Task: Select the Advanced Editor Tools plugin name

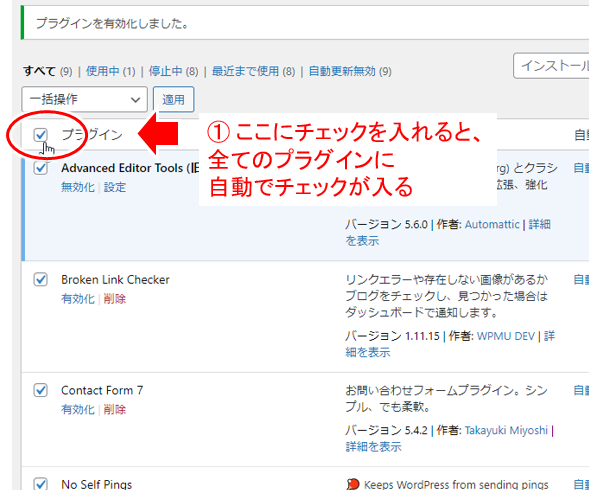Action: point(130,168)
